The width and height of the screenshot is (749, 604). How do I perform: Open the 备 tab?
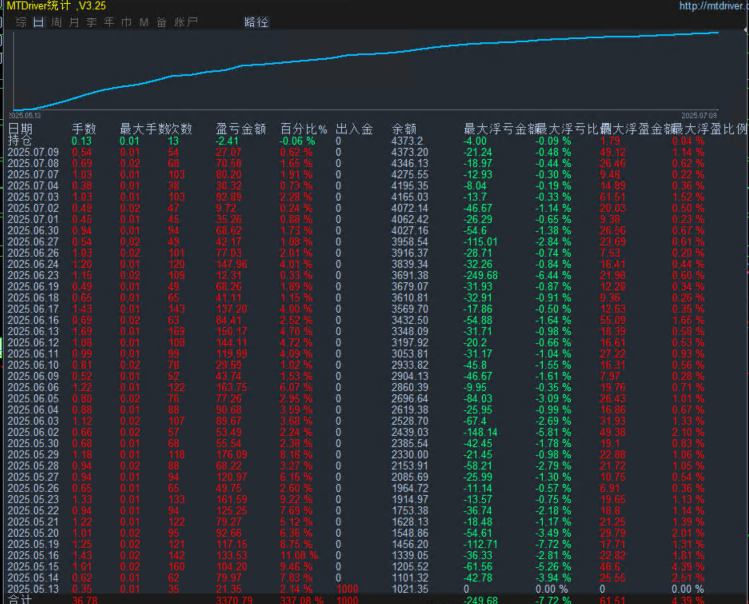pos(161,22)
